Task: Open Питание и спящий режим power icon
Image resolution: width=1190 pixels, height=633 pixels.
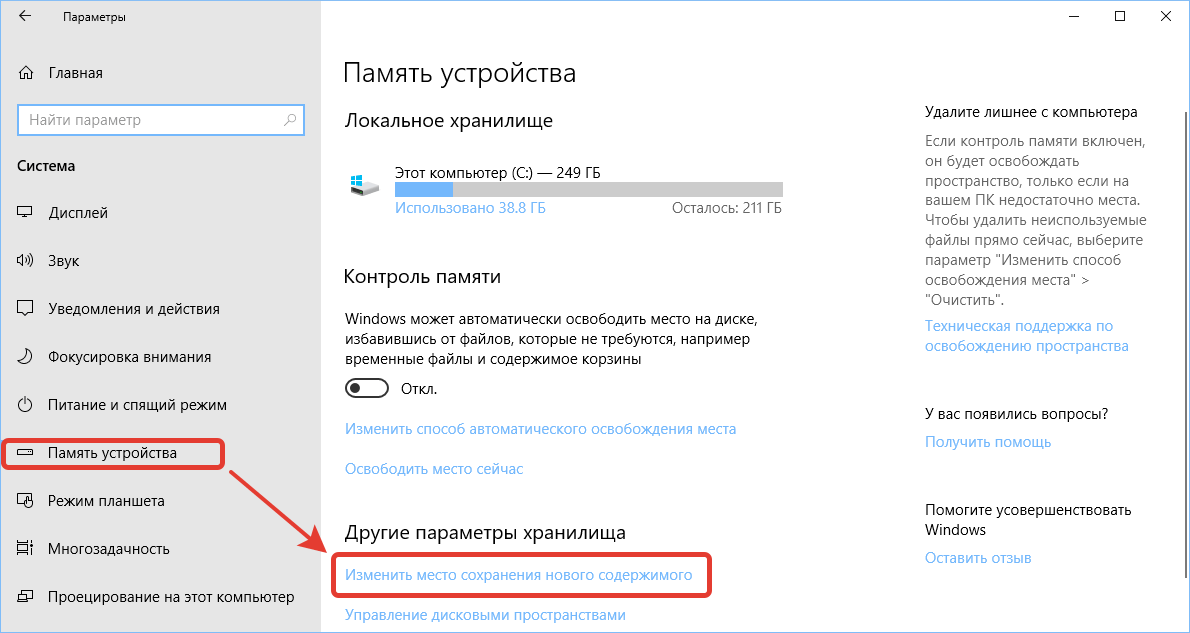Action: (x=25, y=405)
